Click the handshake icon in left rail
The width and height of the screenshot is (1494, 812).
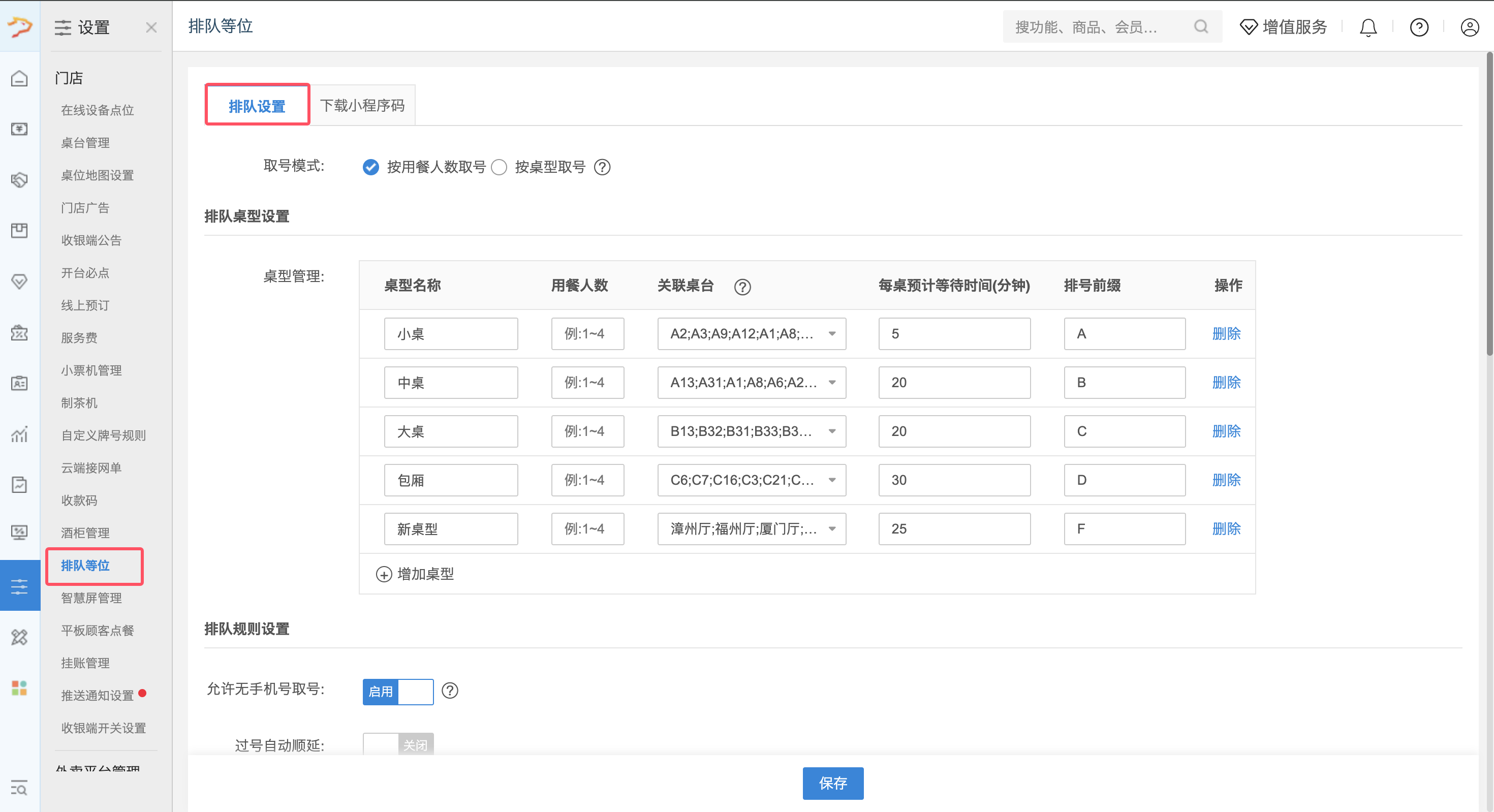19,180
